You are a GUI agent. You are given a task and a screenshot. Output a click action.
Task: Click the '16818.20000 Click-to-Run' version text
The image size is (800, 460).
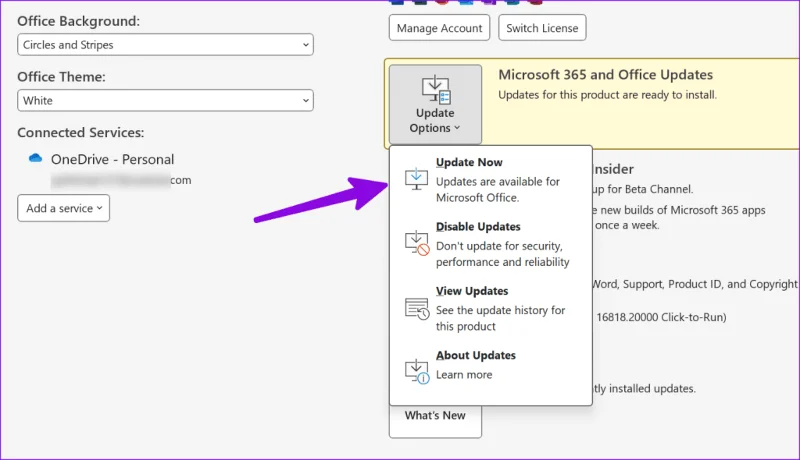click(x=661, y=317)
